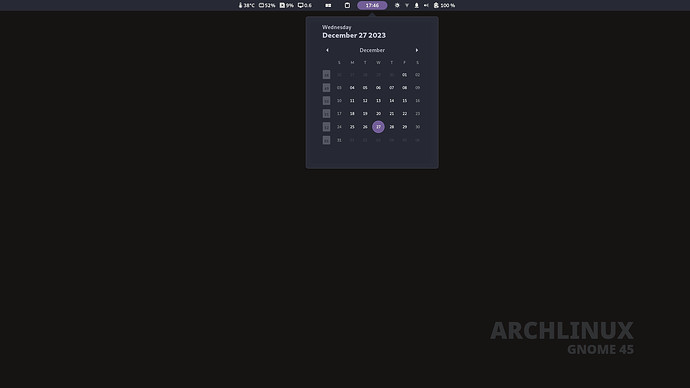Select day 10 in the calendar
This screenshot has width=690, height=388.
tap(339, 101)
